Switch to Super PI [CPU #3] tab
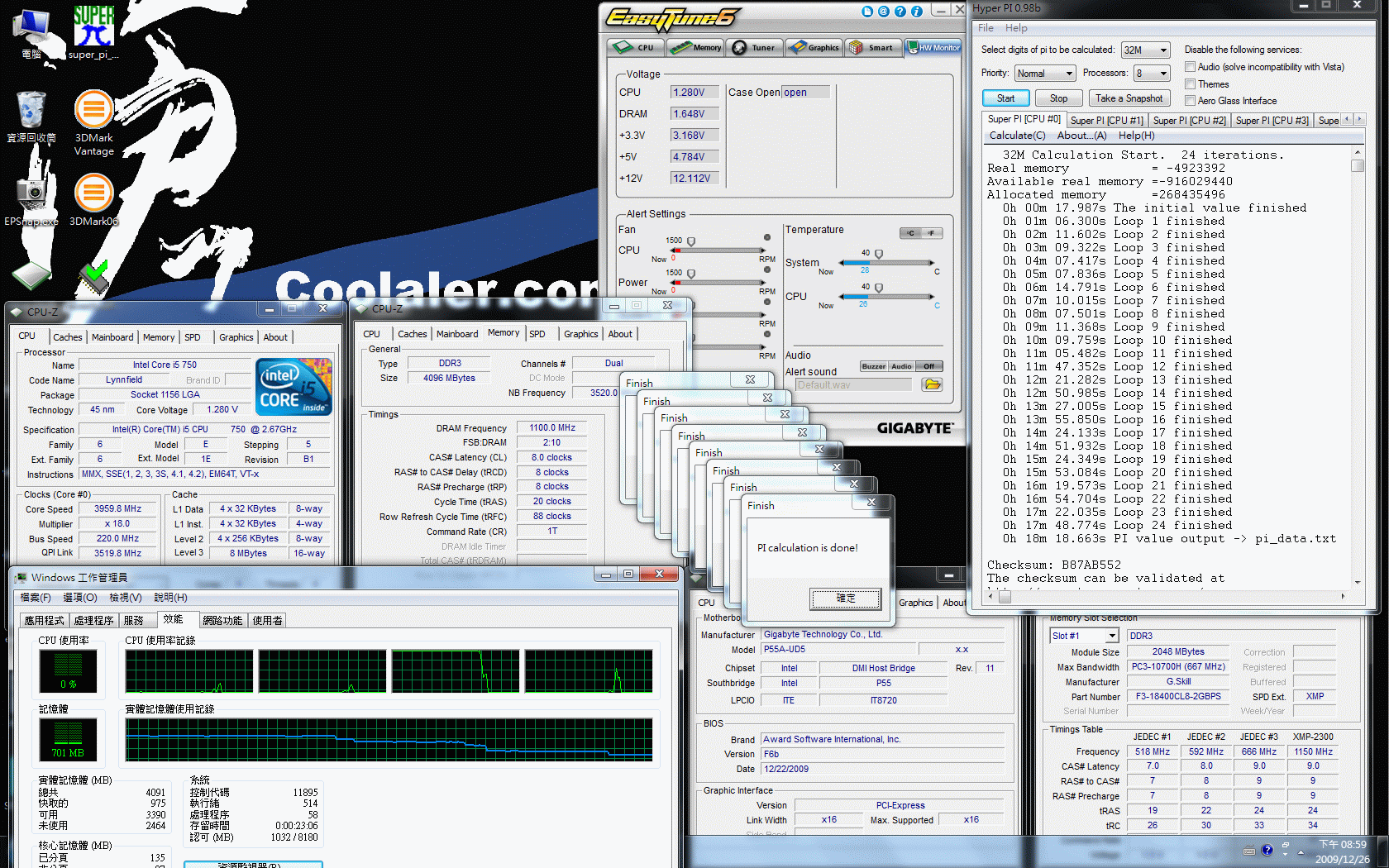This screenshot has width=1389, height=868. [x=1272, y=121]
